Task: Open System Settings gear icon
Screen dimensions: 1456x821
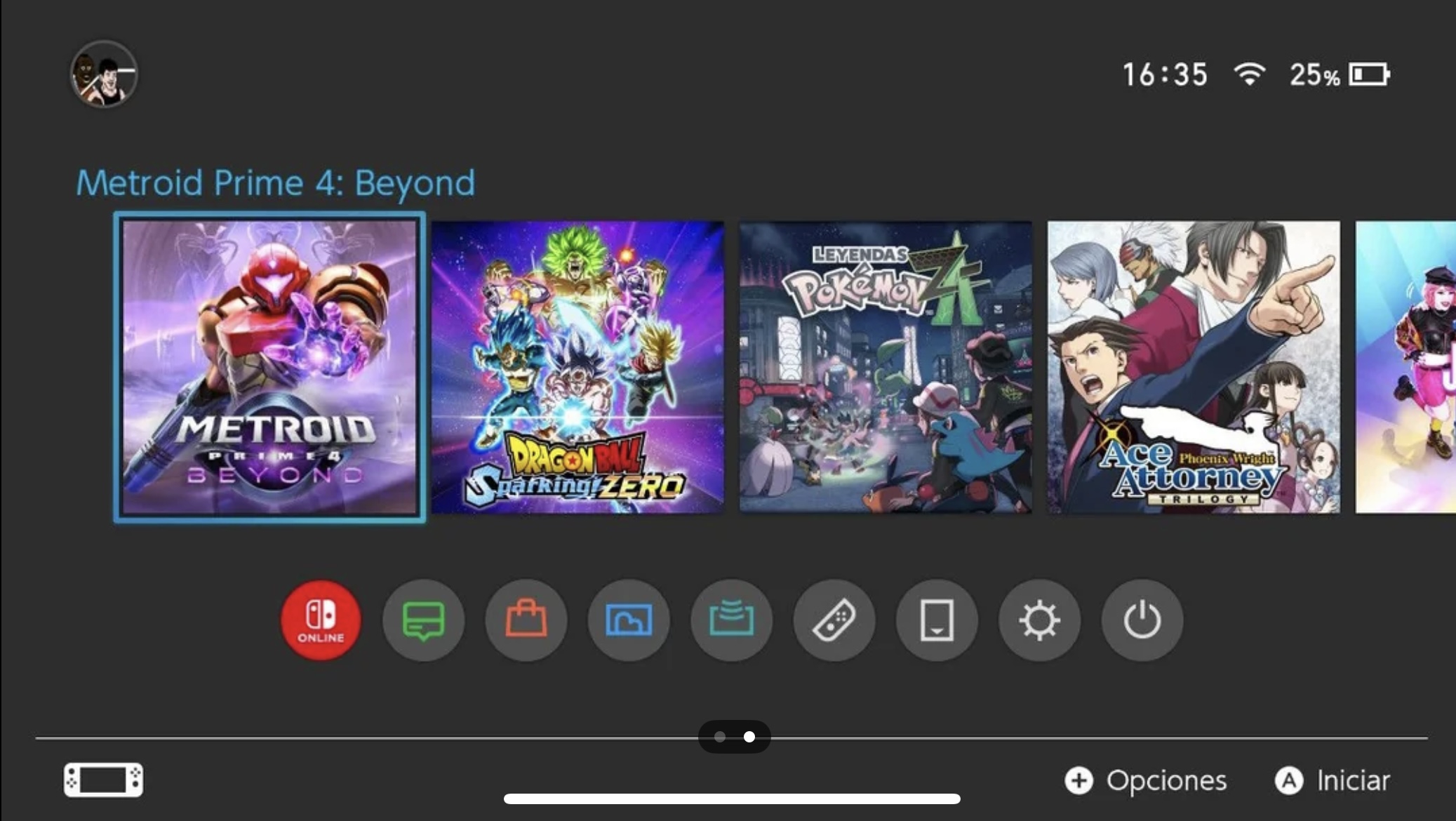Action: pyautogui.click(x=1039, y=620)
